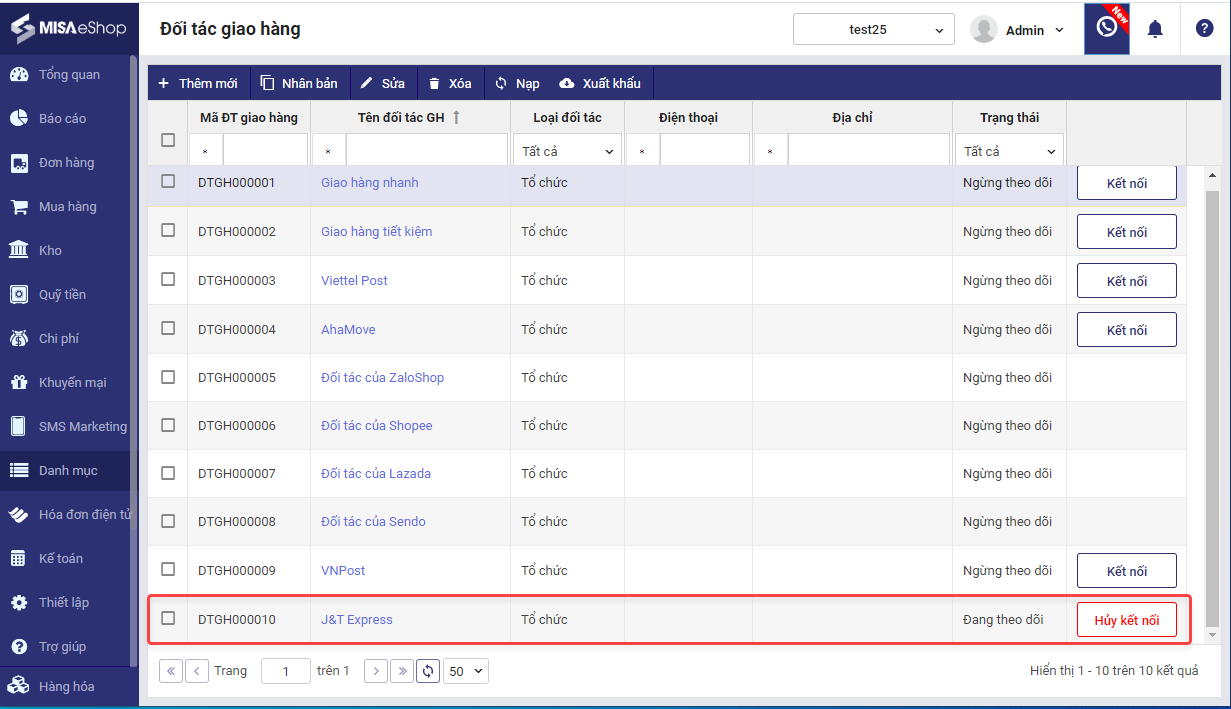Click Hủy kết nối for J&T Express
The height and width of the screenshot is (709, 1231).
point(1126,620)
